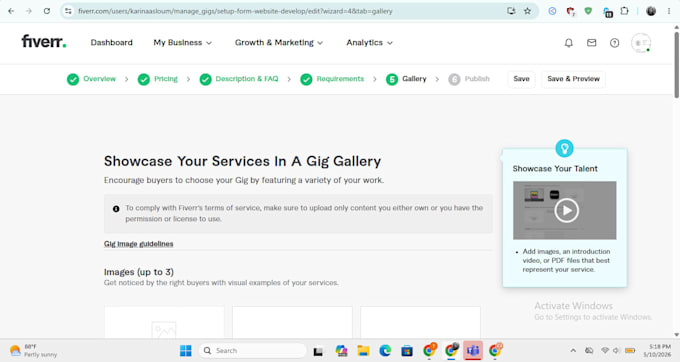This screenshot has height=362, width=680.
Task: Bookmark this page with the star icon
Action: [x=527, y=11]
